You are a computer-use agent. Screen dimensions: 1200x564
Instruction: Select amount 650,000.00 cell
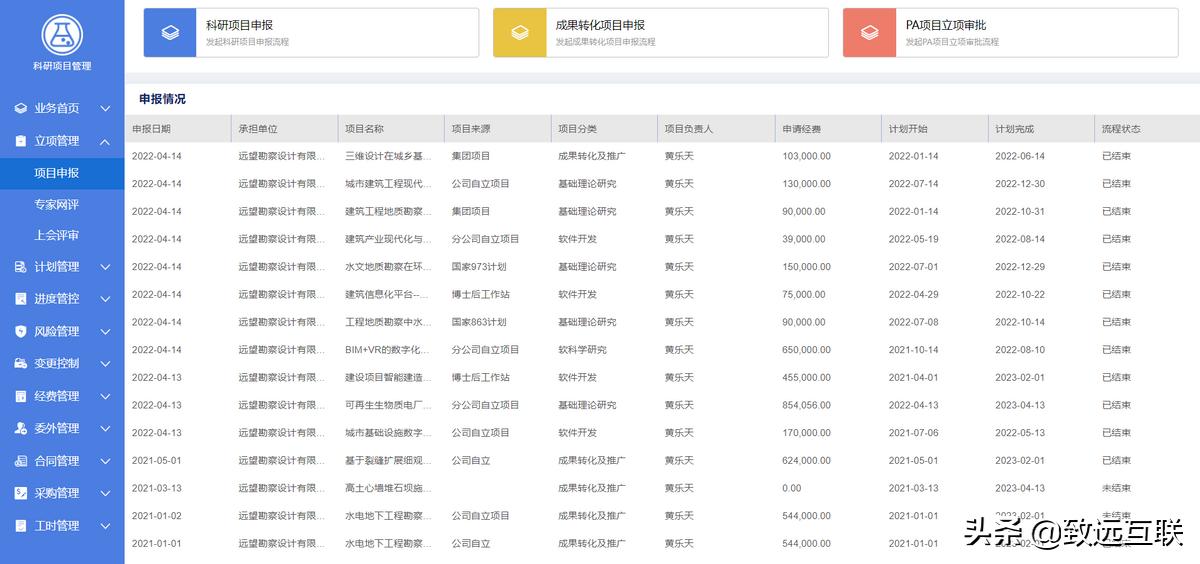(806, 350)
